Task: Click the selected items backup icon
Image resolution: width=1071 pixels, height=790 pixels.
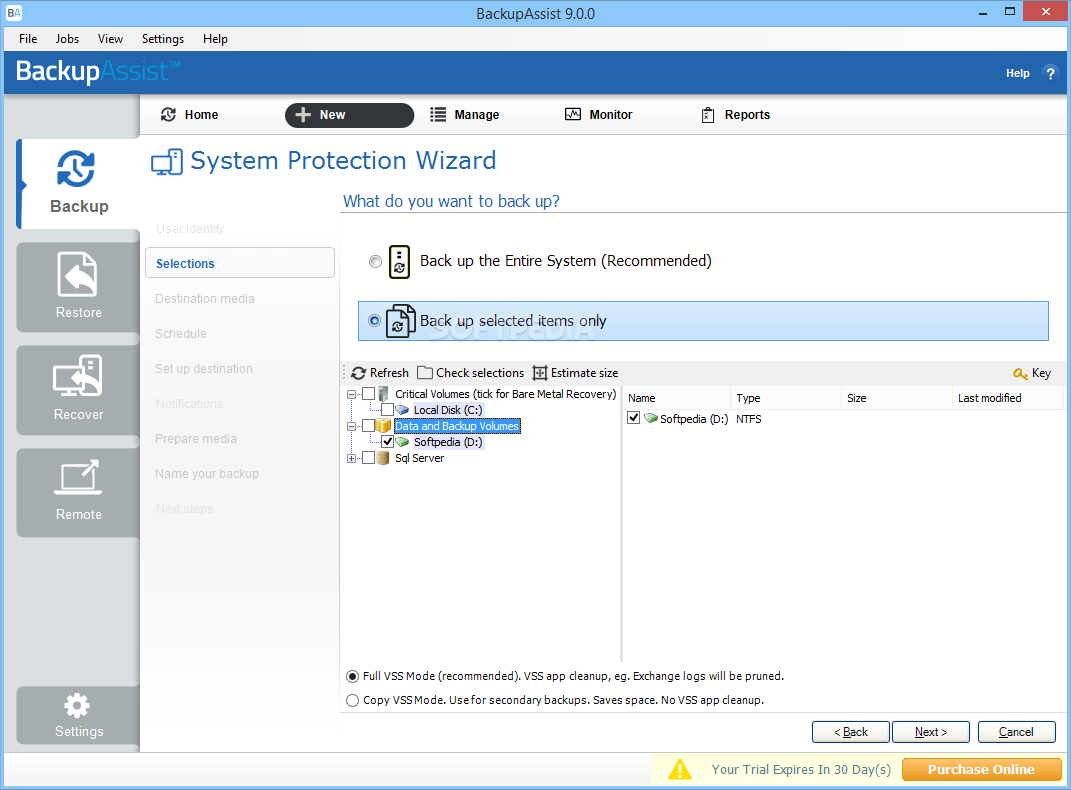Action: point(400,321)
